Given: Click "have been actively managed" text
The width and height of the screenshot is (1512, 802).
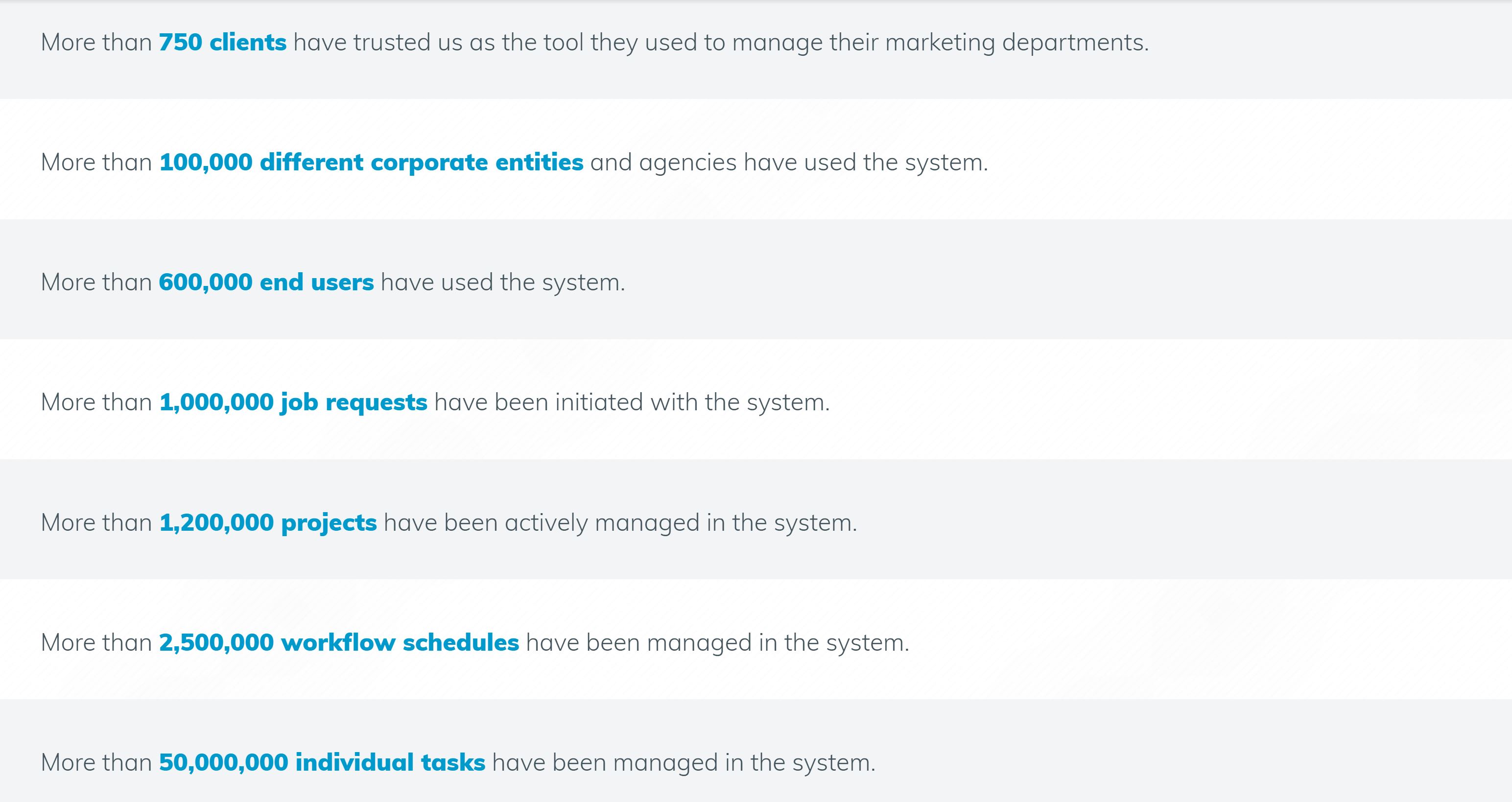Looking at the screenshot, I should point(540,522).
